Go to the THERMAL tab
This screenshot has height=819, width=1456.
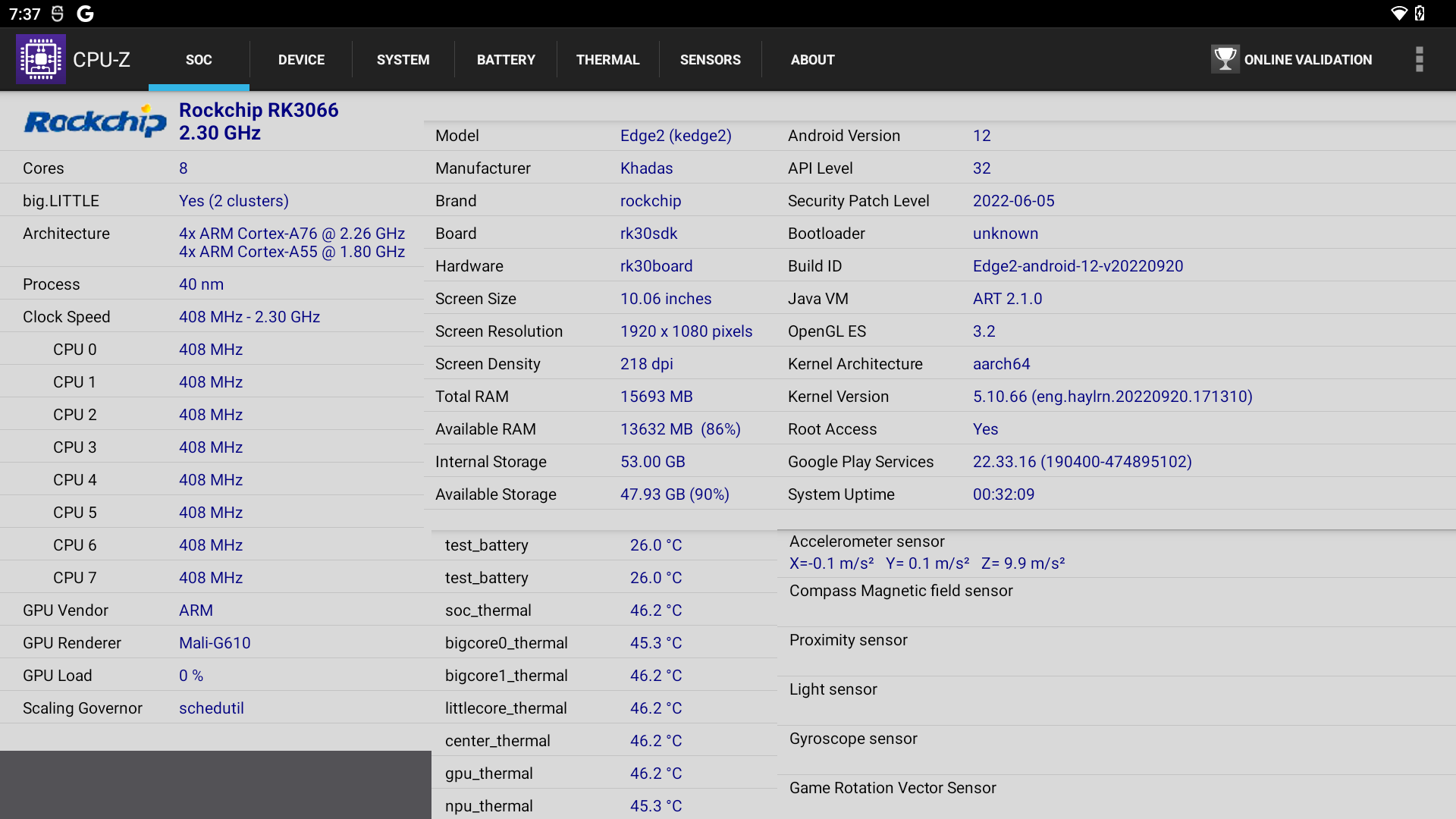tap(608, 60)
